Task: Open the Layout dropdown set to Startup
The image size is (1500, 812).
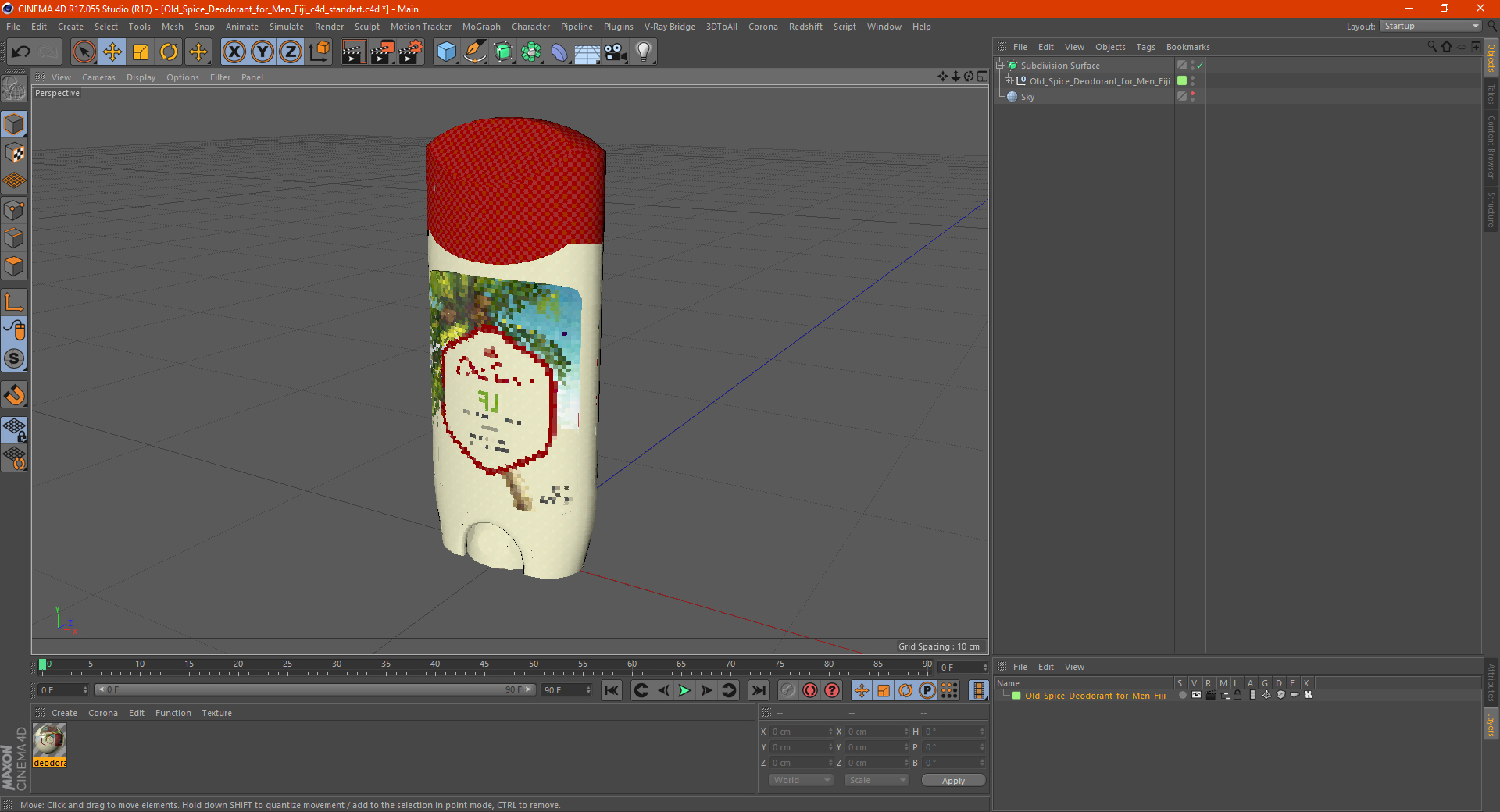Action: coord(1430,26)
